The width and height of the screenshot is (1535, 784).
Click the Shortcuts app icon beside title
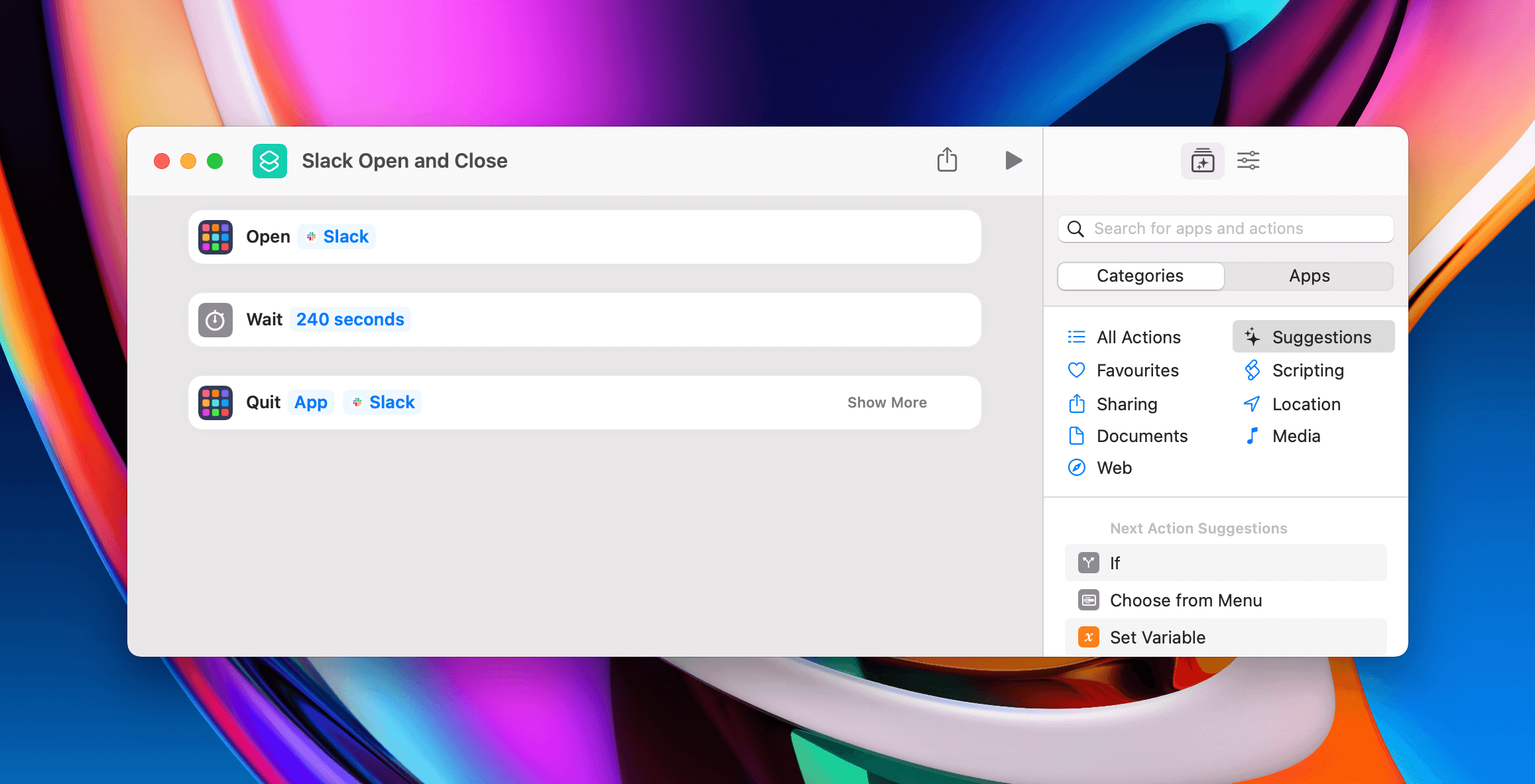tap(269, 161)
